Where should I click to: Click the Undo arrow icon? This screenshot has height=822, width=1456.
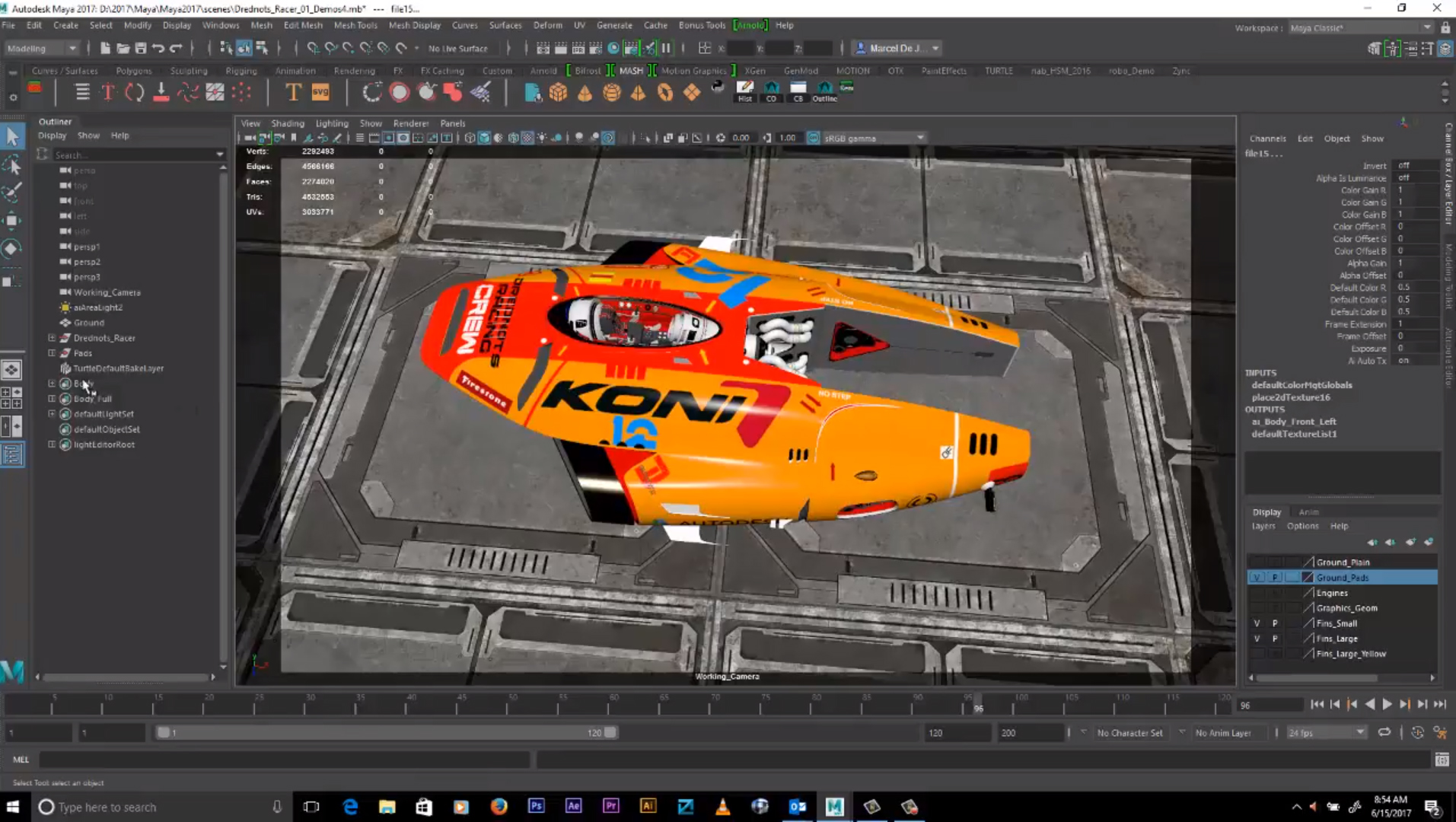(158, 48)
